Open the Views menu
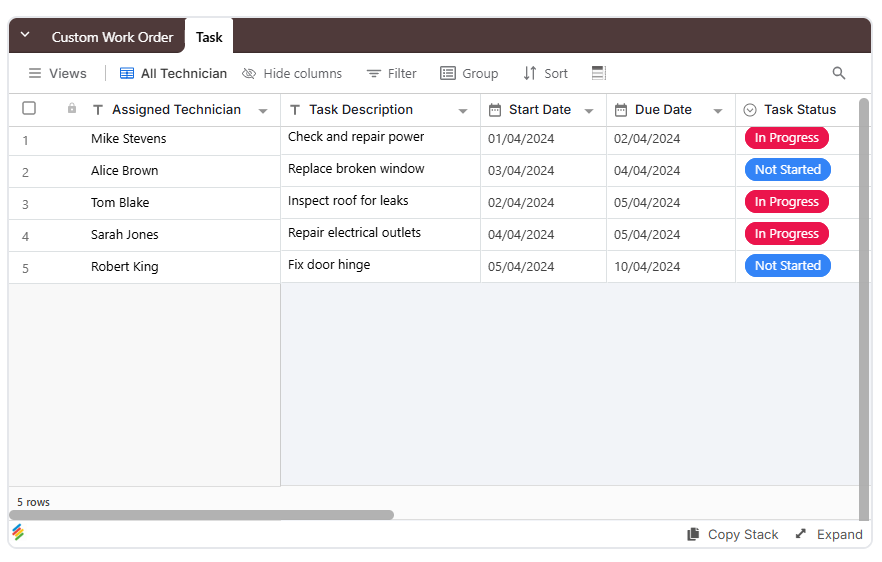The width and height of the screenshot is (882, 562). [x=57, y=73]
